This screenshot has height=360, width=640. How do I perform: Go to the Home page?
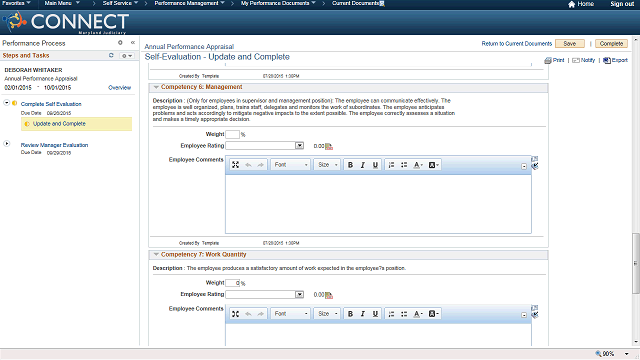click(x=581, y=4)
